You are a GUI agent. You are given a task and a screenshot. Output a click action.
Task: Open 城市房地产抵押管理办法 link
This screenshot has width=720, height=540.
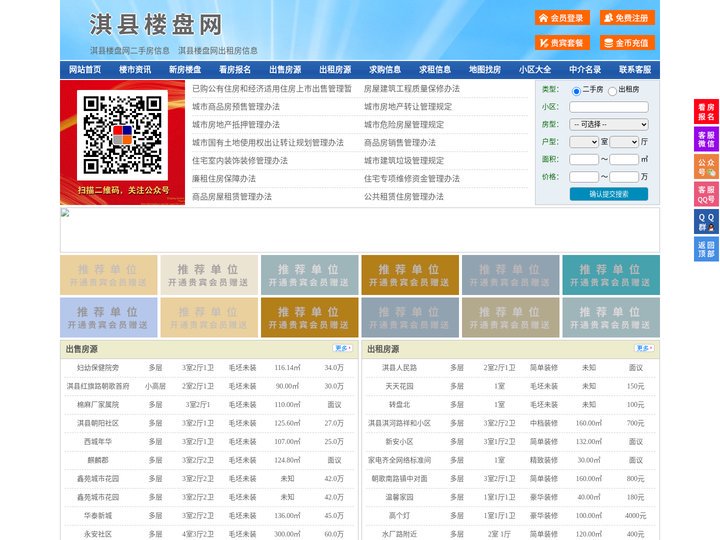coord(236,124)
